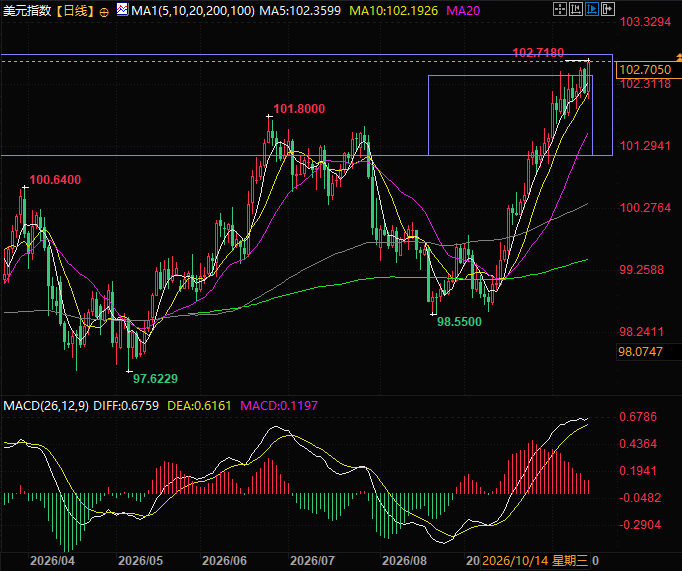
Task: Click the 97.6229 low label
Action: point(155,378)
